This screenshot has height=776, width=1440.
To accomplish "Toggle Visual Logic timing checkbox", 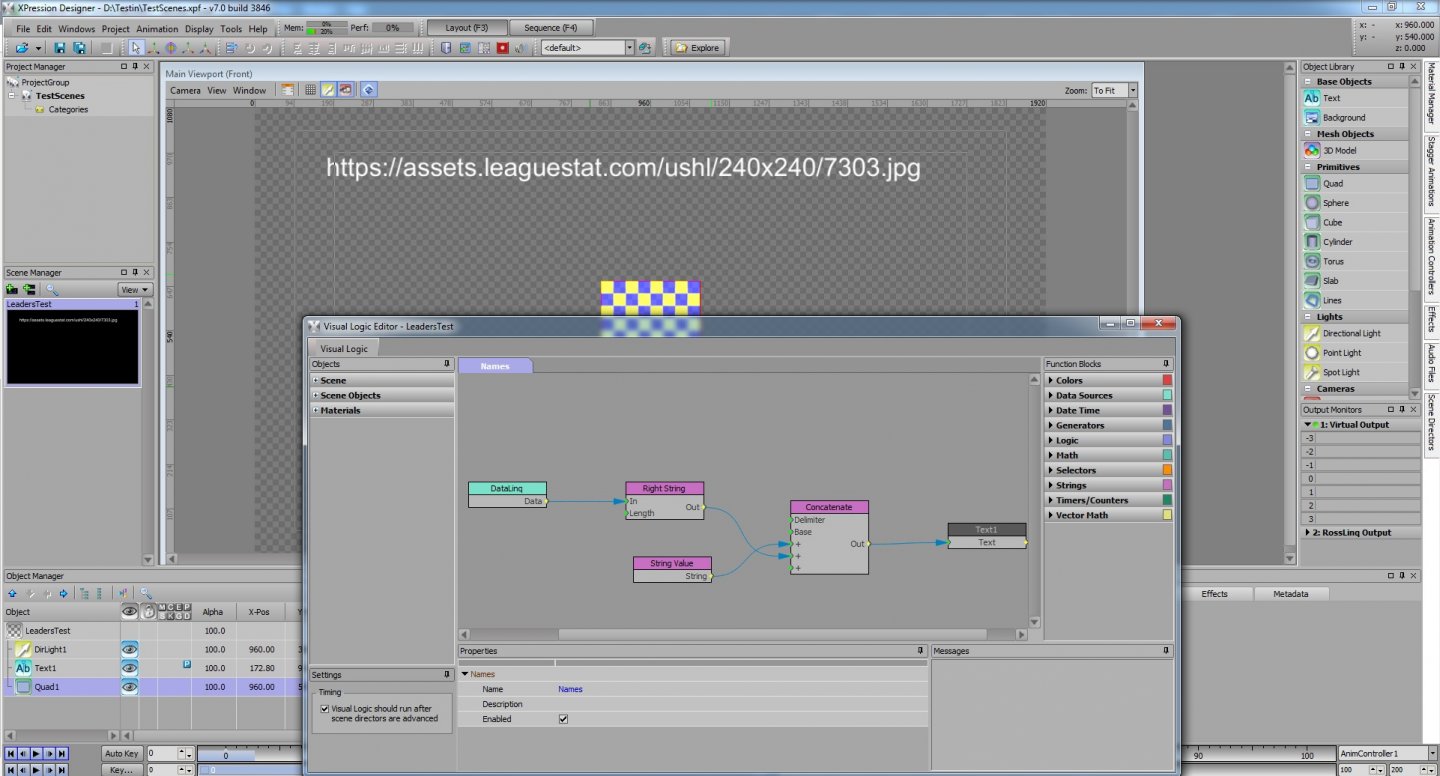I will [324, 708].
